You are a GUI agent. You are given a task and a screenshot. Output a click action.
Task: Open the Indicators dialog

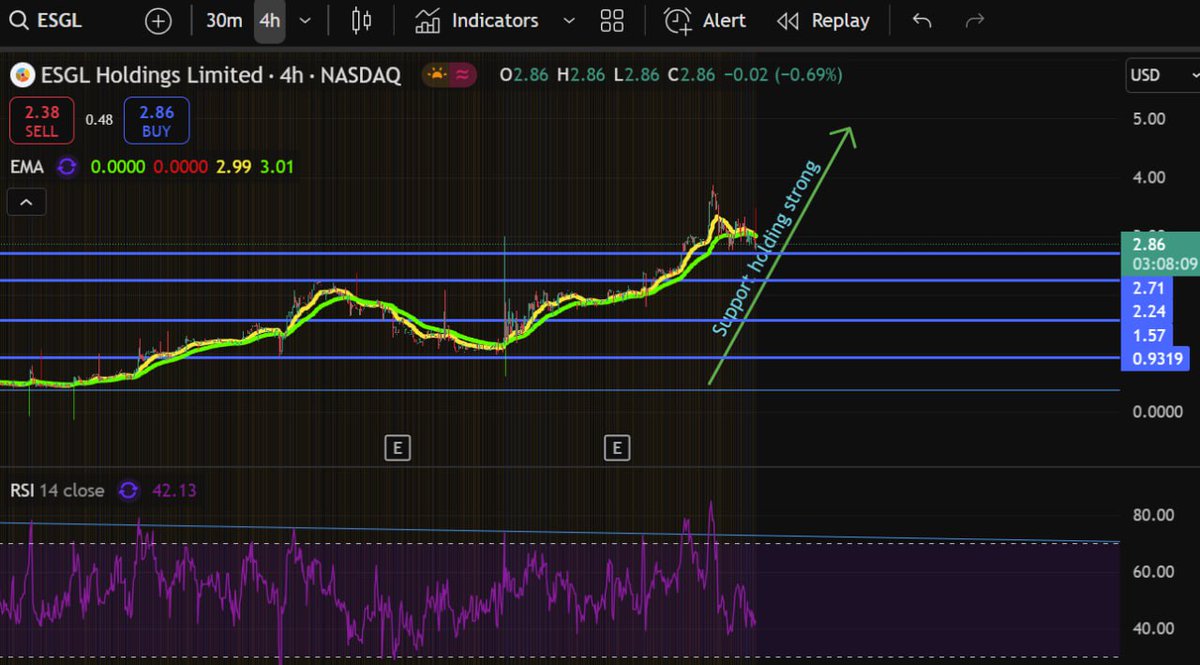pos(477,20)
